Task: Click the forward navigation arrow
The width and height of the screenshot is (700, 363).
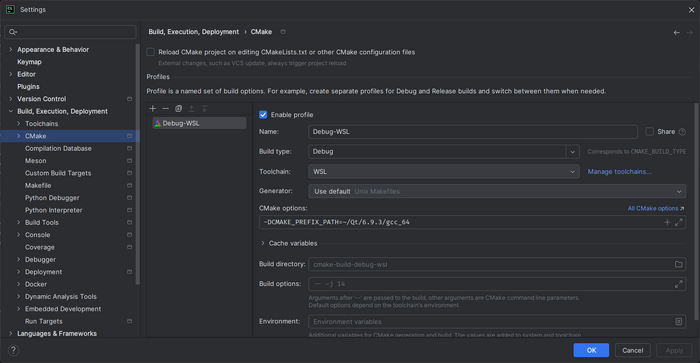Action: click(689, 32)
